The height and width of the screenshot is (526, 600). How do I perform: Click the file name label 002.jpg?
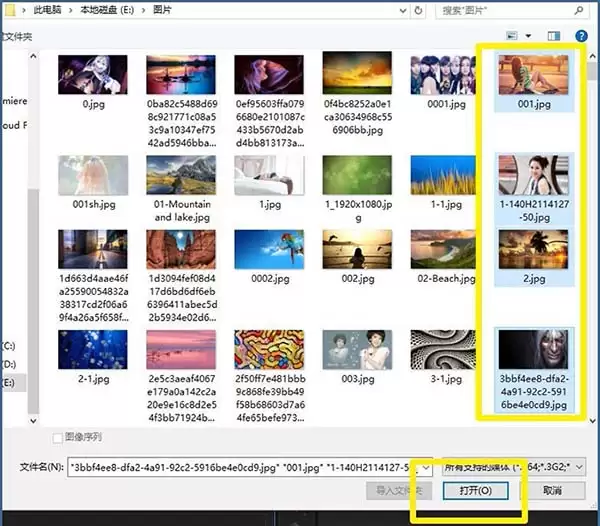(x=358, y=279)
